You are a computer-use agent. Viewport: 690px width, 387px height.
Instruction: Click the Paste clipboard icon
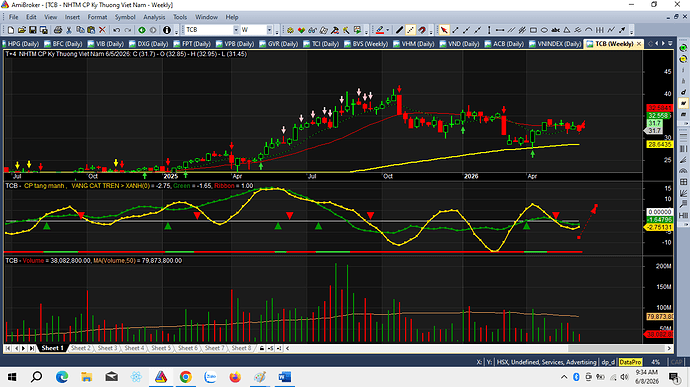[91, 30]
